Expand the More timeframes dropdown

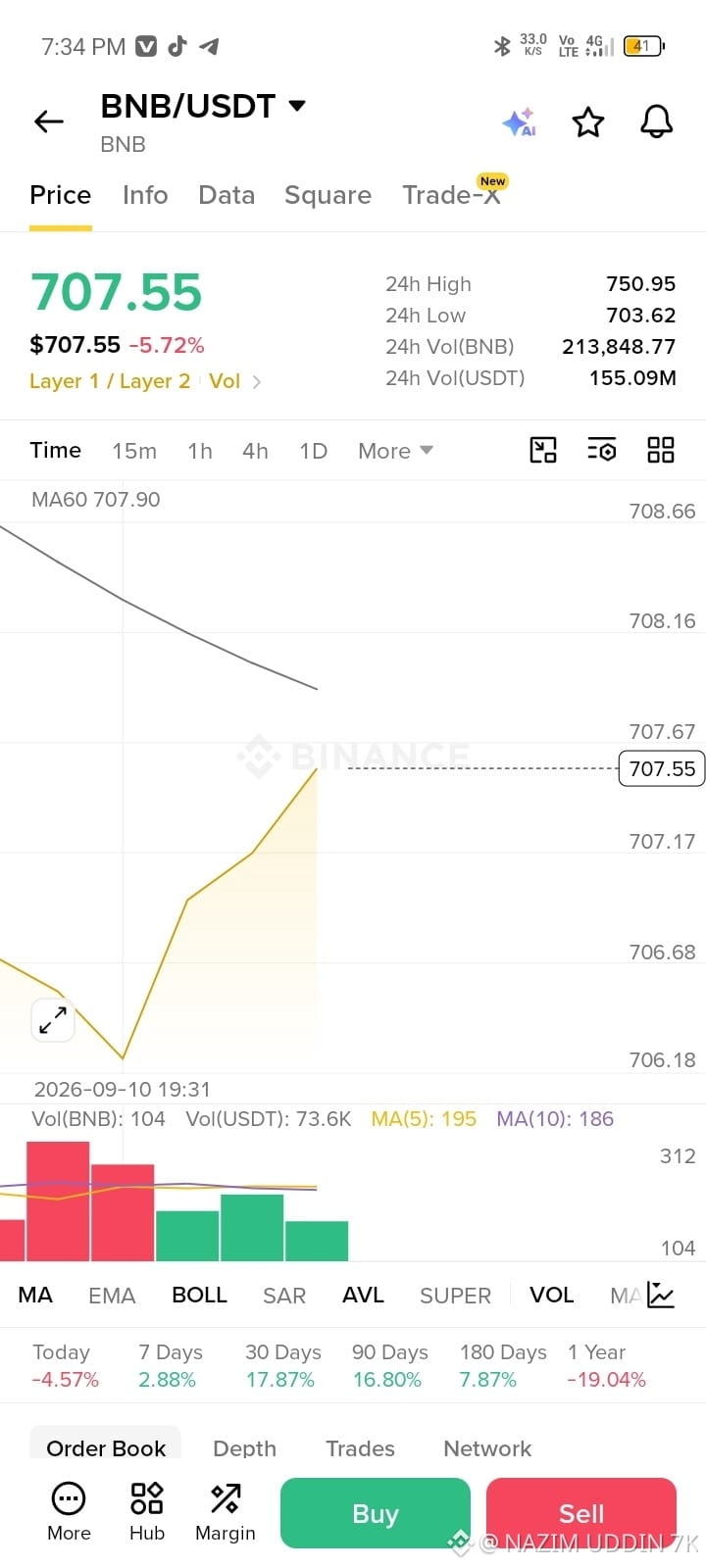[395, 451]
